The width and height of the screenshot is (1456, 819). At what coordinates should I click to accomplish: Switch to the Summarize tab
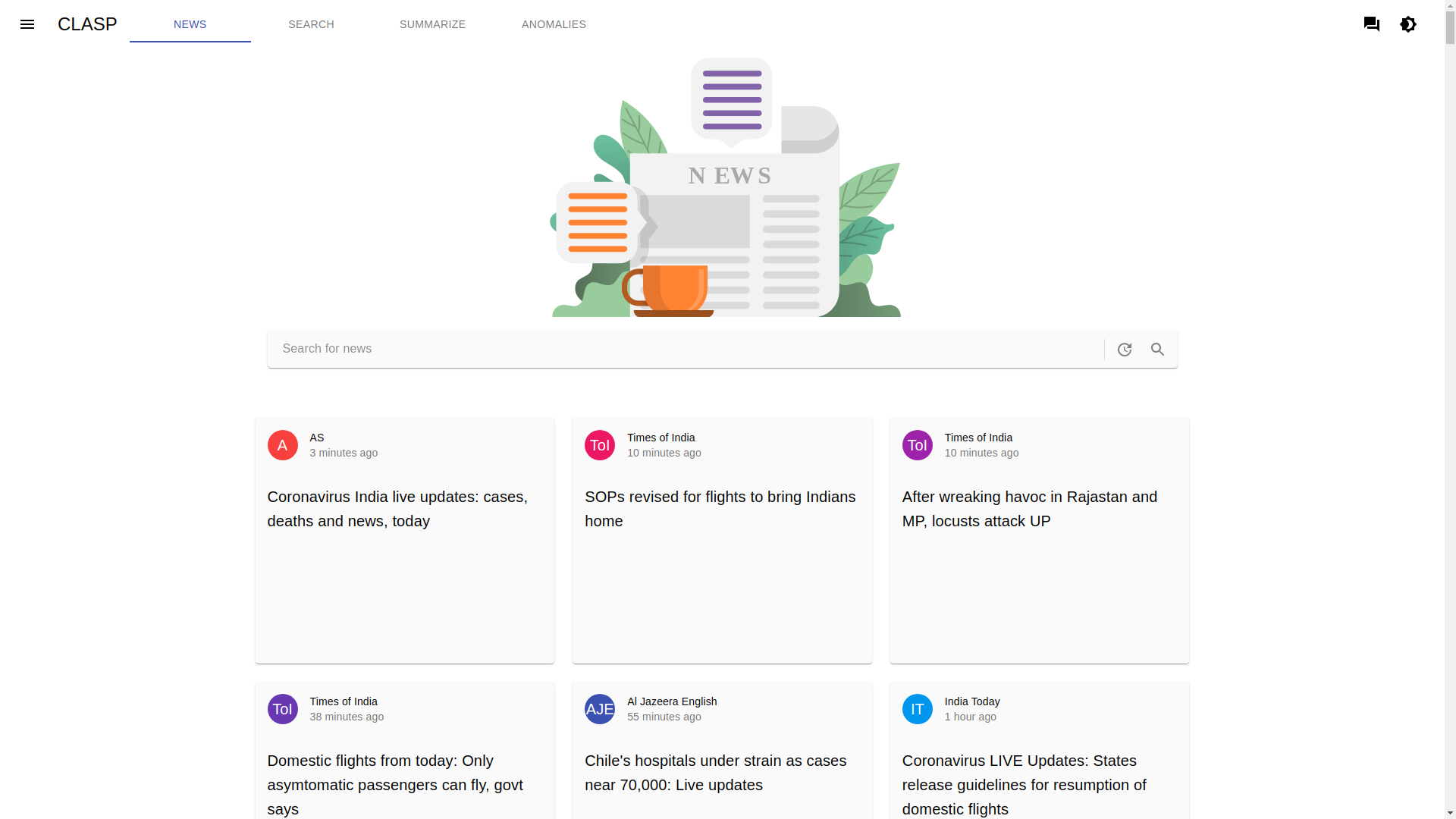click(x=432, y=24)
